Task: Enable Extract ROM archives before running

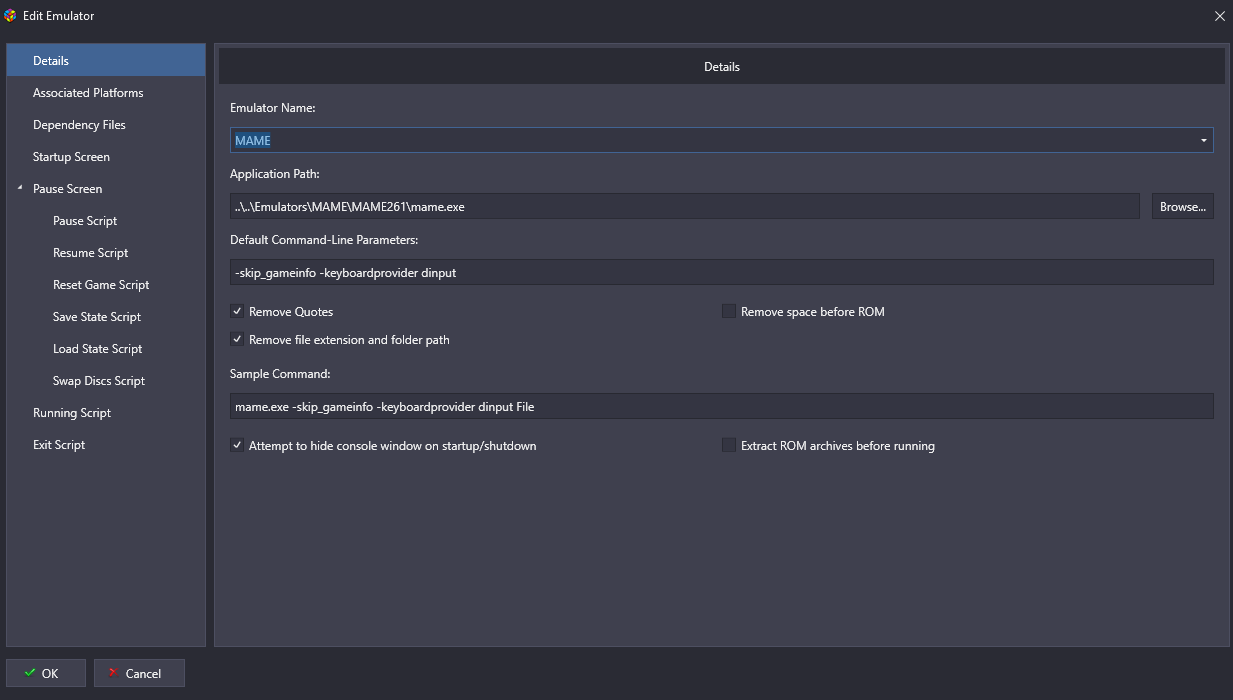Action: pyautogui.click(x=729, y=445)
